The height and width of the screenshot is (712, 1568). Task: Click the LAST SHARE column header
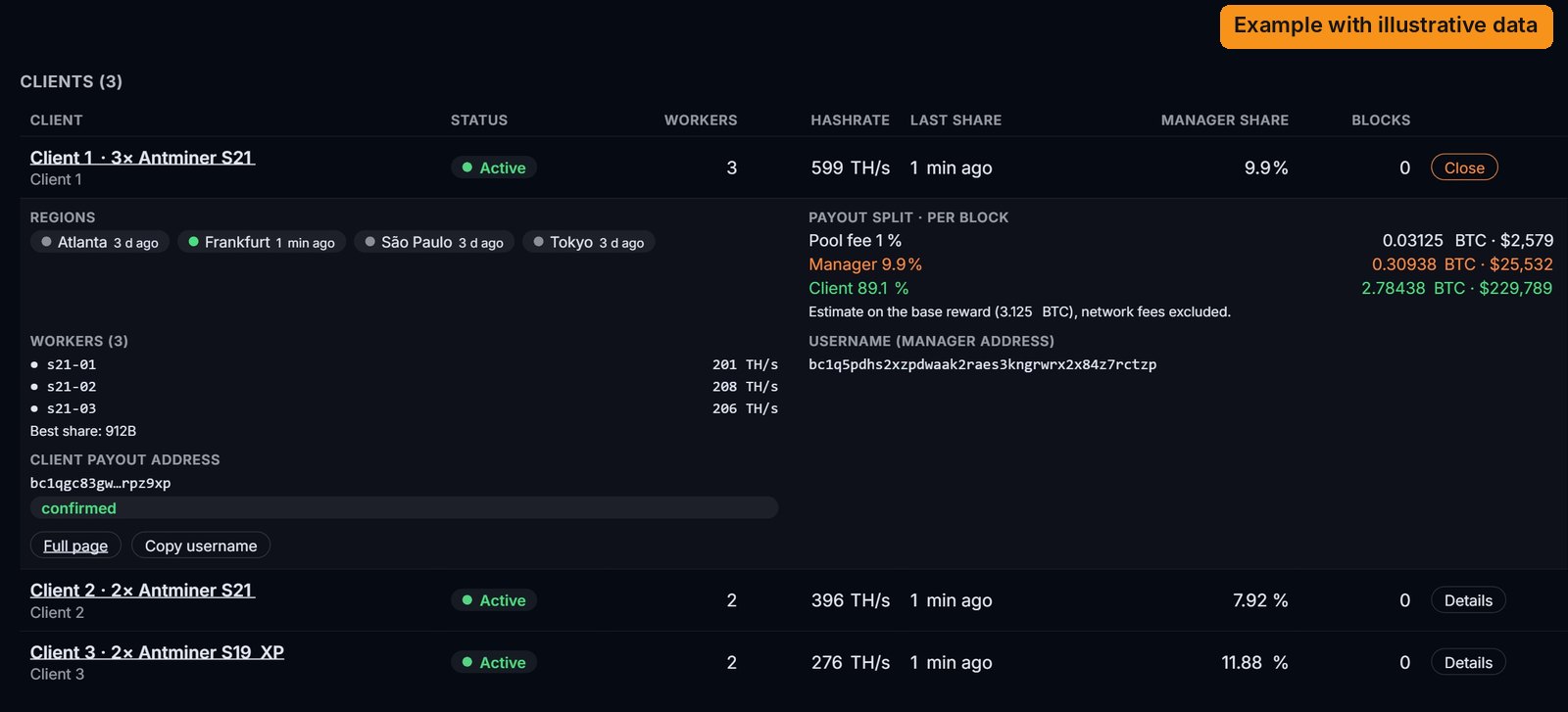pos(955,119)
